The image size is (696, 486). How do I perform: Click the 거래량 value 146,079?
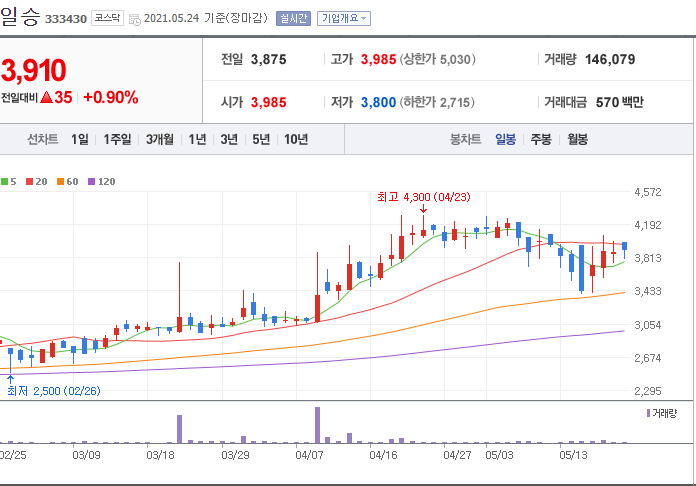click(x=610, y=59)
